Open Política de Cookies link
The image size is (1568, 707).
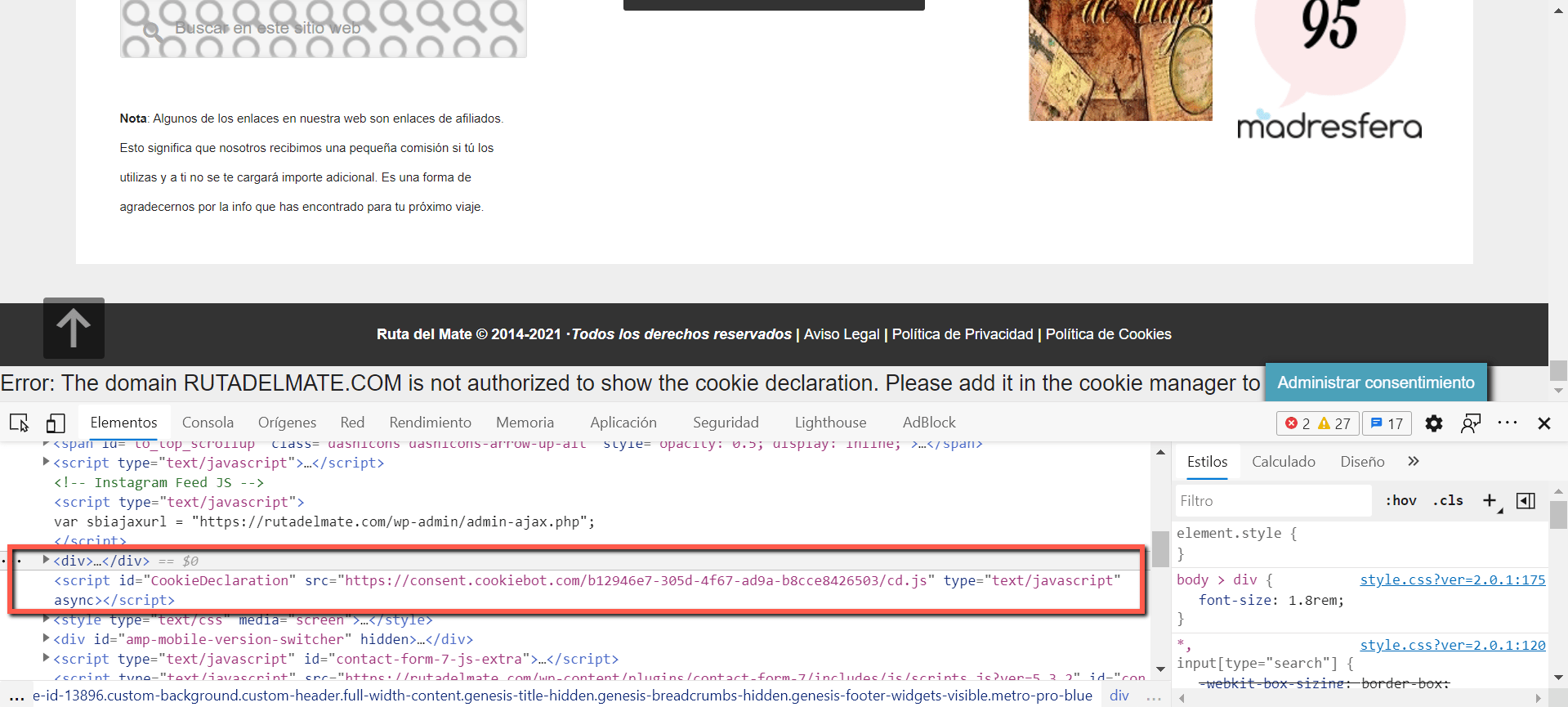coord(1109,334)
